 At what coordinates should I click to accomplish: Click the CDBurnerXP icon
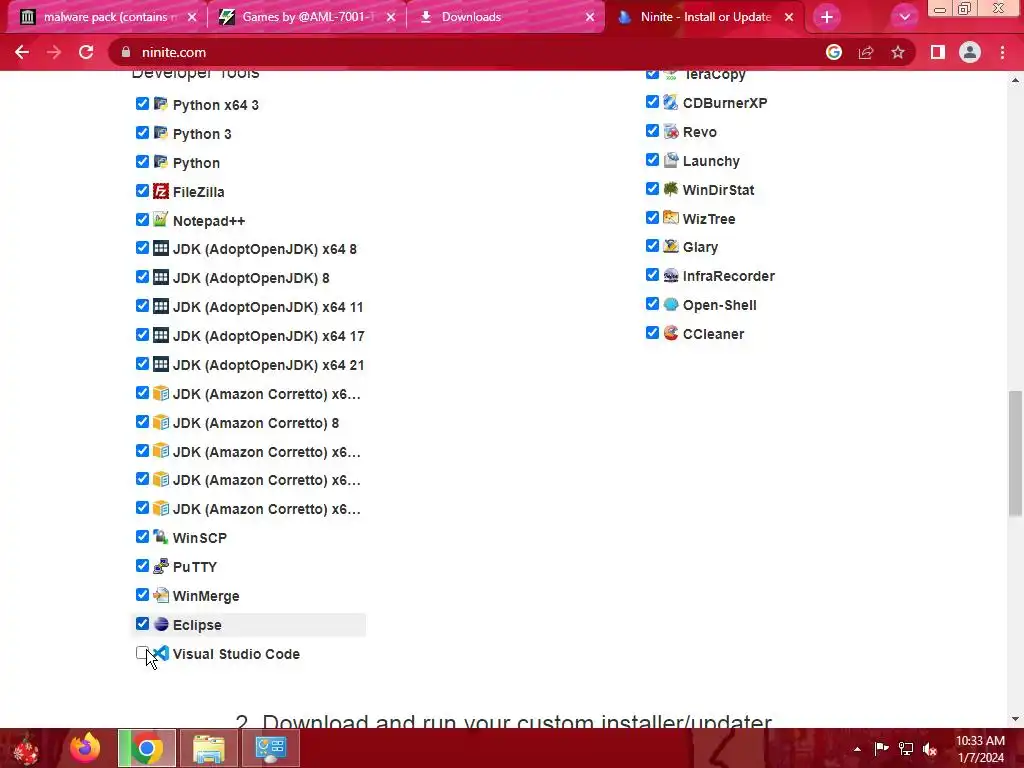pyautogui.click(x=671, y=102)
